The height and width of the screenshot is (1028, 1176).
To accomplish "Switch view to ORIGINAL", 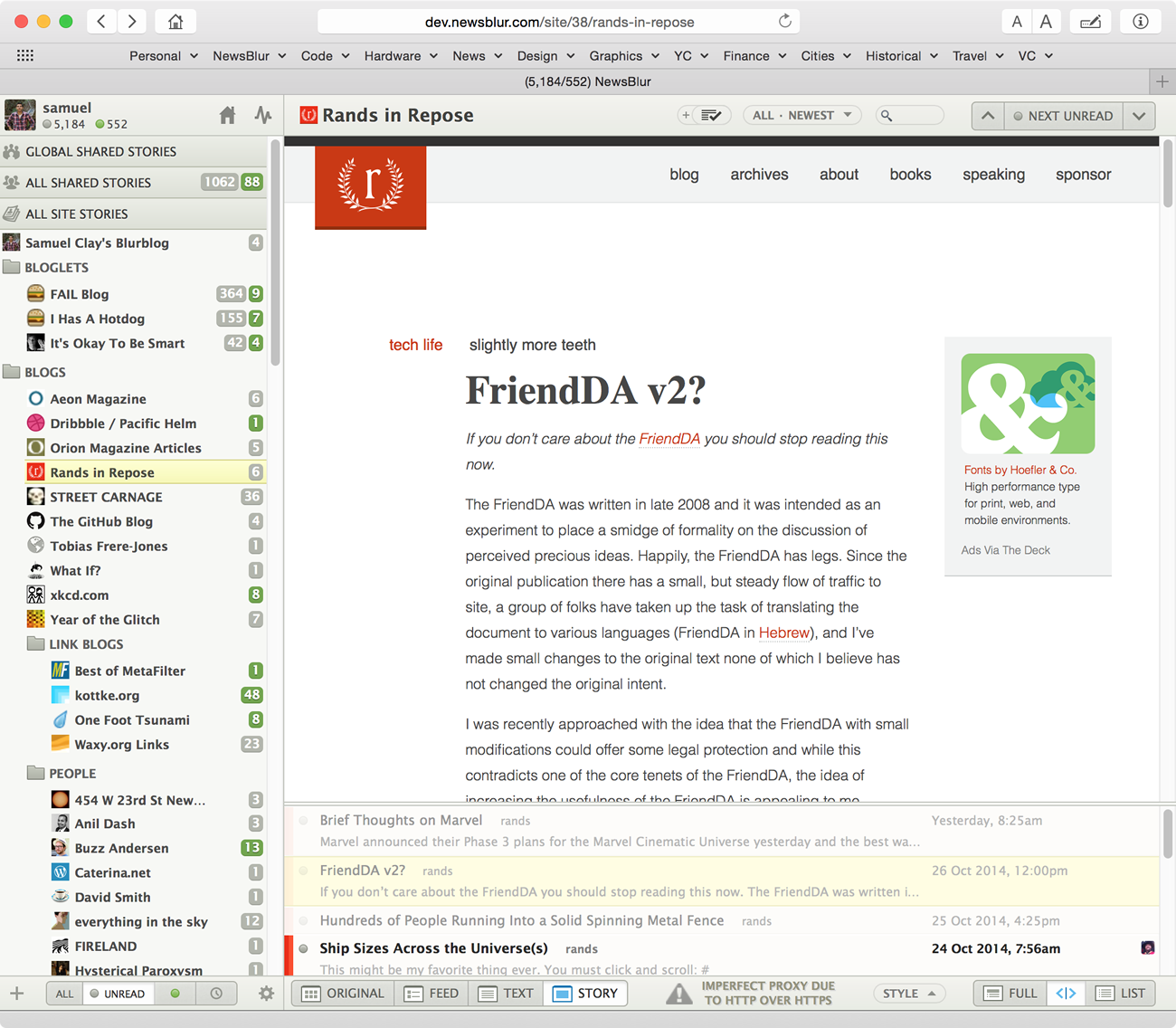I will click(x=343, y=993).
